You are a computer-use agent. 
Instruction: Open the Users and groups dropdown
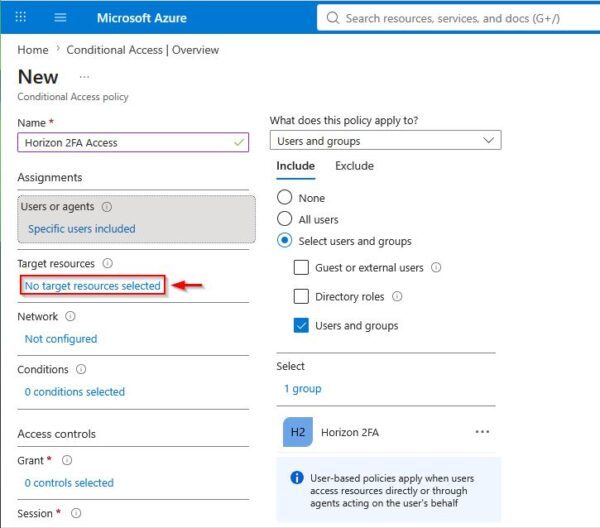click(x=385, y=140)
